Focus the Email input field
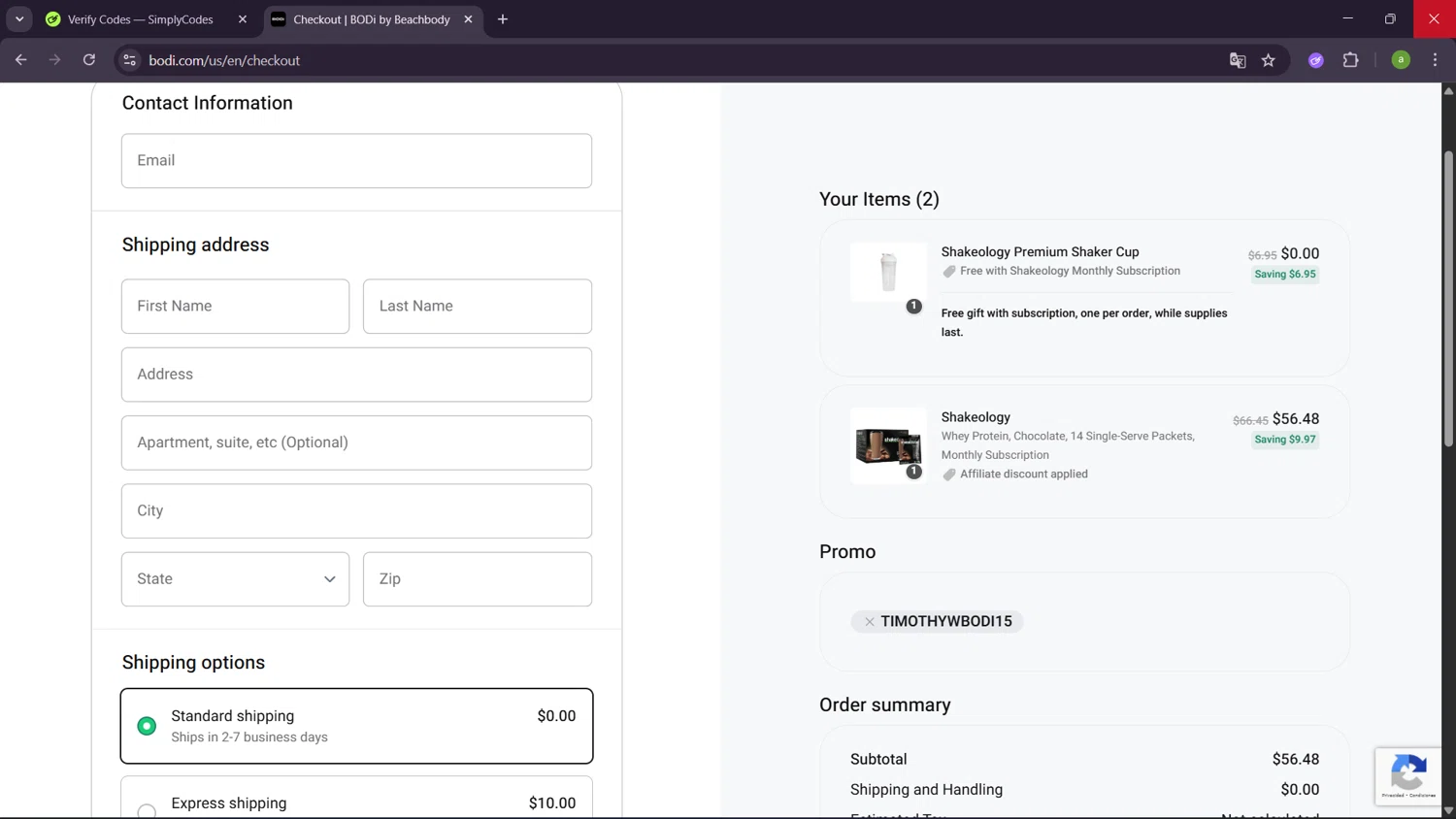Viewport: 1456px width, 819px height. pos(356,161)
